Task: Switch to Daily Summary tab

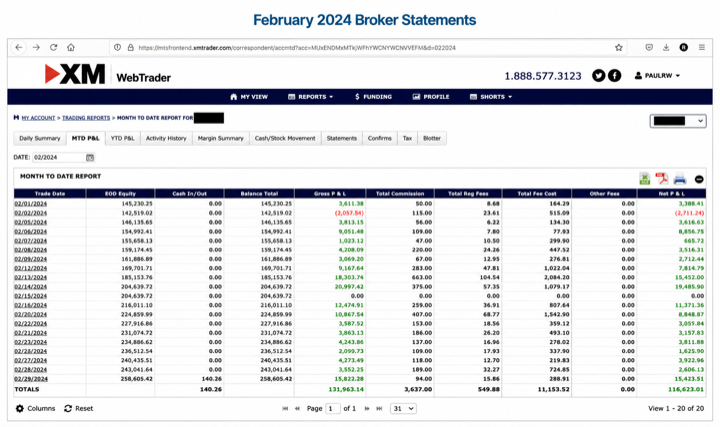Action: 39,138
